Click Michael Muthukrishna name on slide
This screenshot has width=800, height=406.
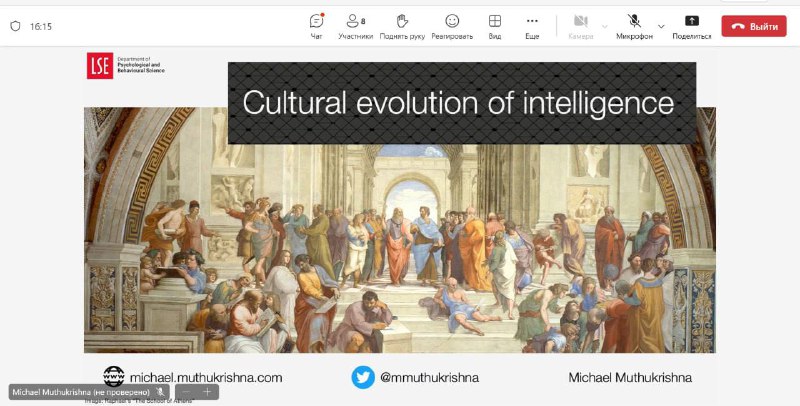[x=630, y=377]
